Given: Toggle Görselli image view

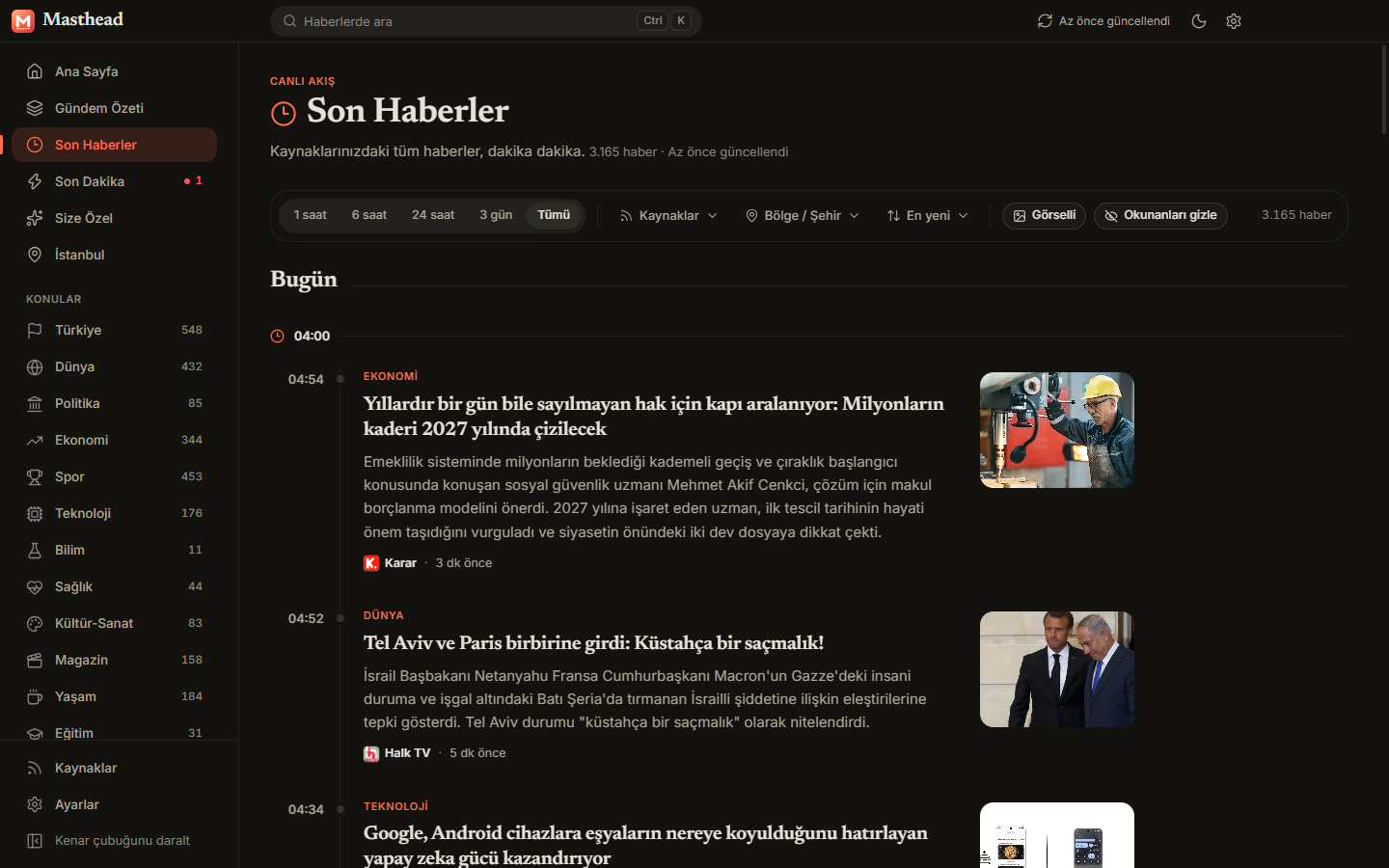Looking at the screenshot, I should point(1045,215).
